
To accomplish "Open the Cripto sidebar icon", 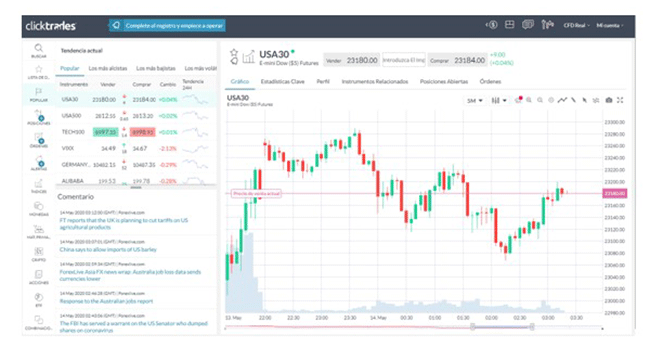I will (39, 254).
